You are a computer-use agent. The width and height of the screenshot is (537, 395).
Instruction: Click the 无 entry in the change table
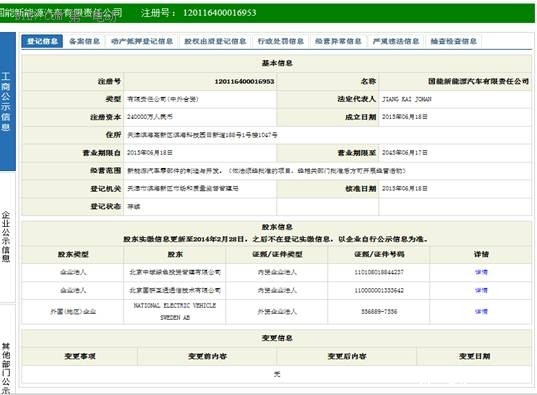tap(277, 374)
